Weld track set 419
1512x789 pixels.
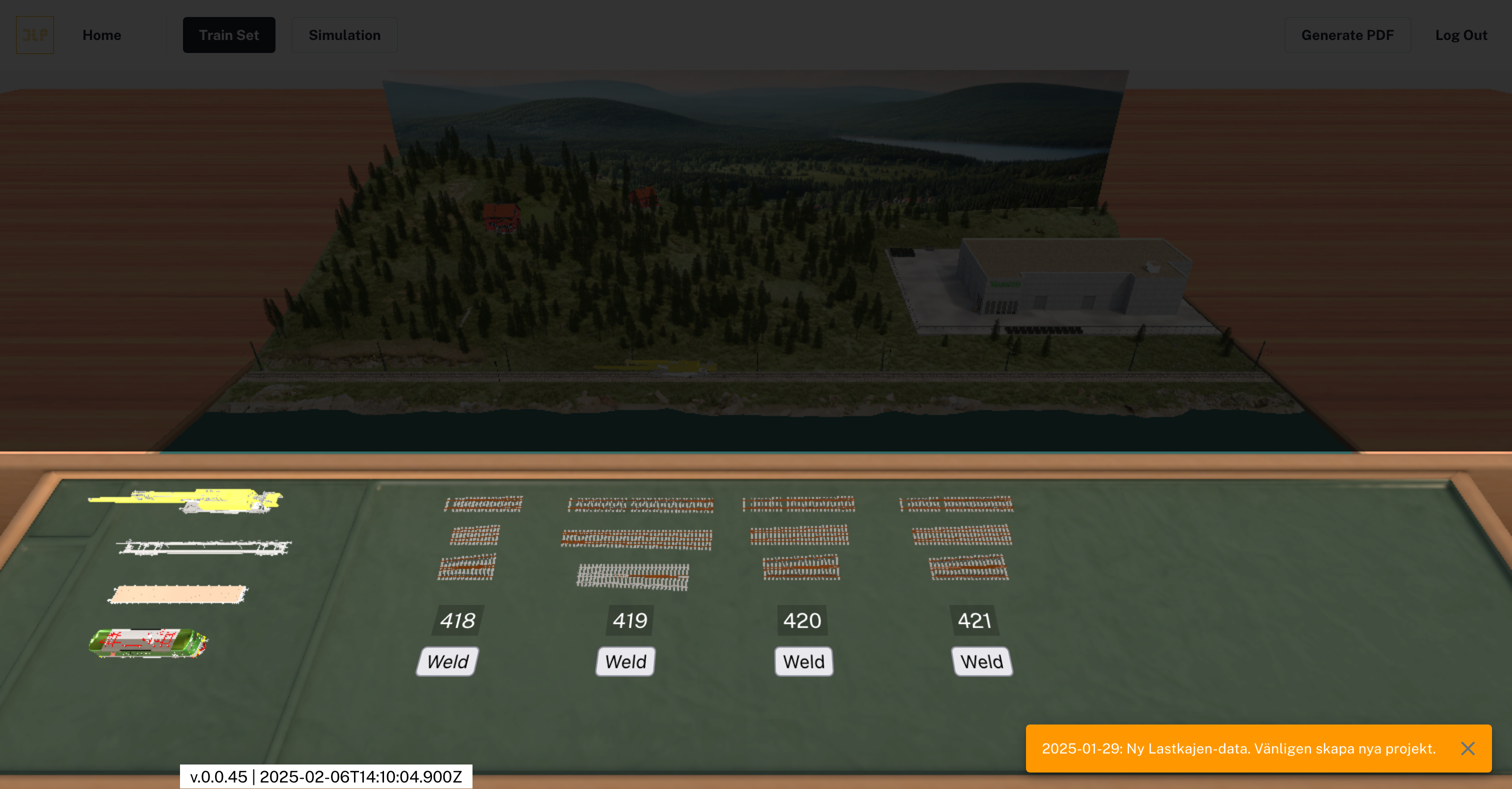pos(625,661)
